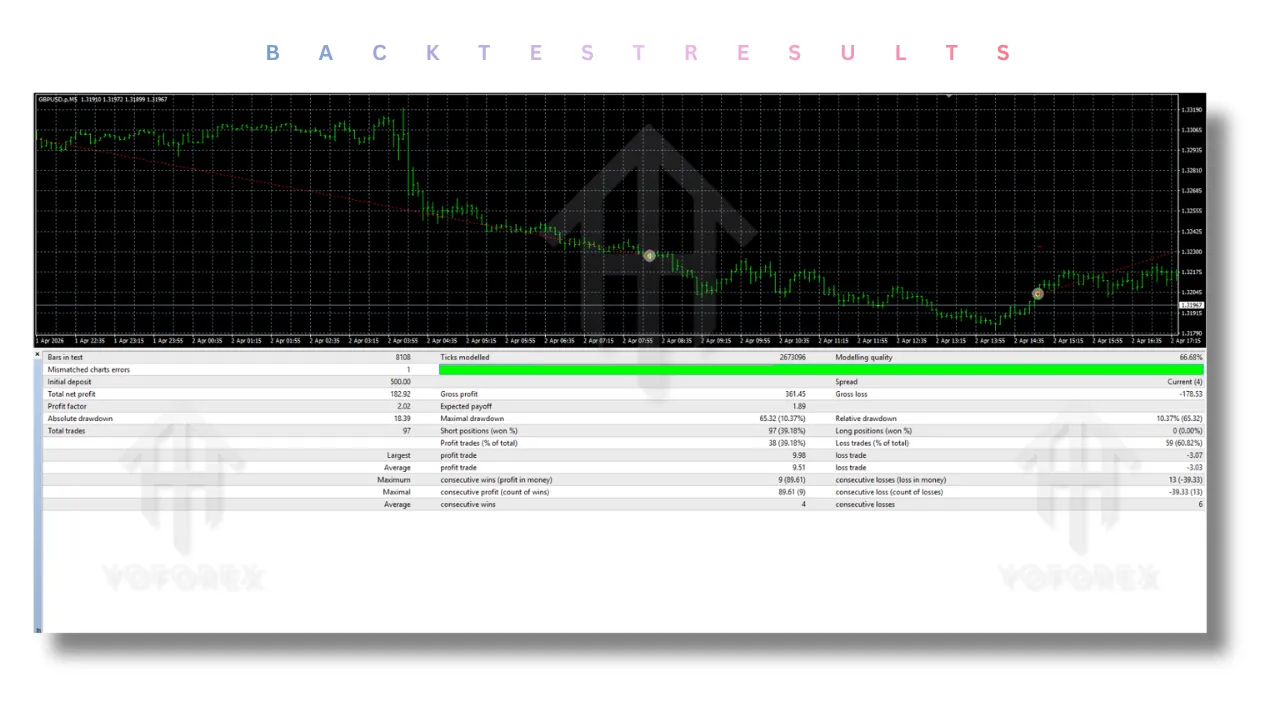The image size is (1280, 720).
Task: Select the net profit value 182.92
Action: coord(400,394)
